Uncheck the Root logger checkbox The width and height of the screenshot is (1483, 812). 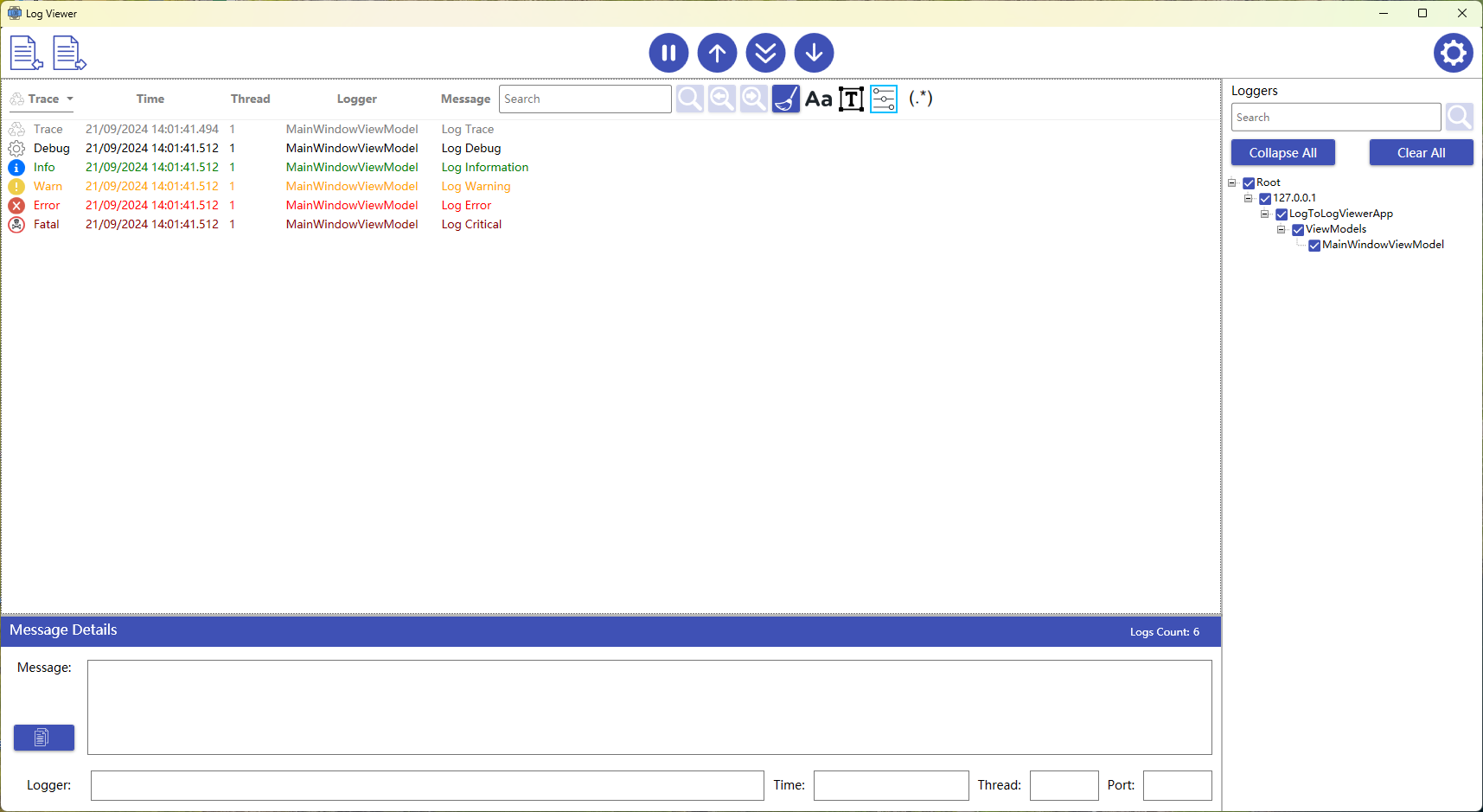point(1249,182)
